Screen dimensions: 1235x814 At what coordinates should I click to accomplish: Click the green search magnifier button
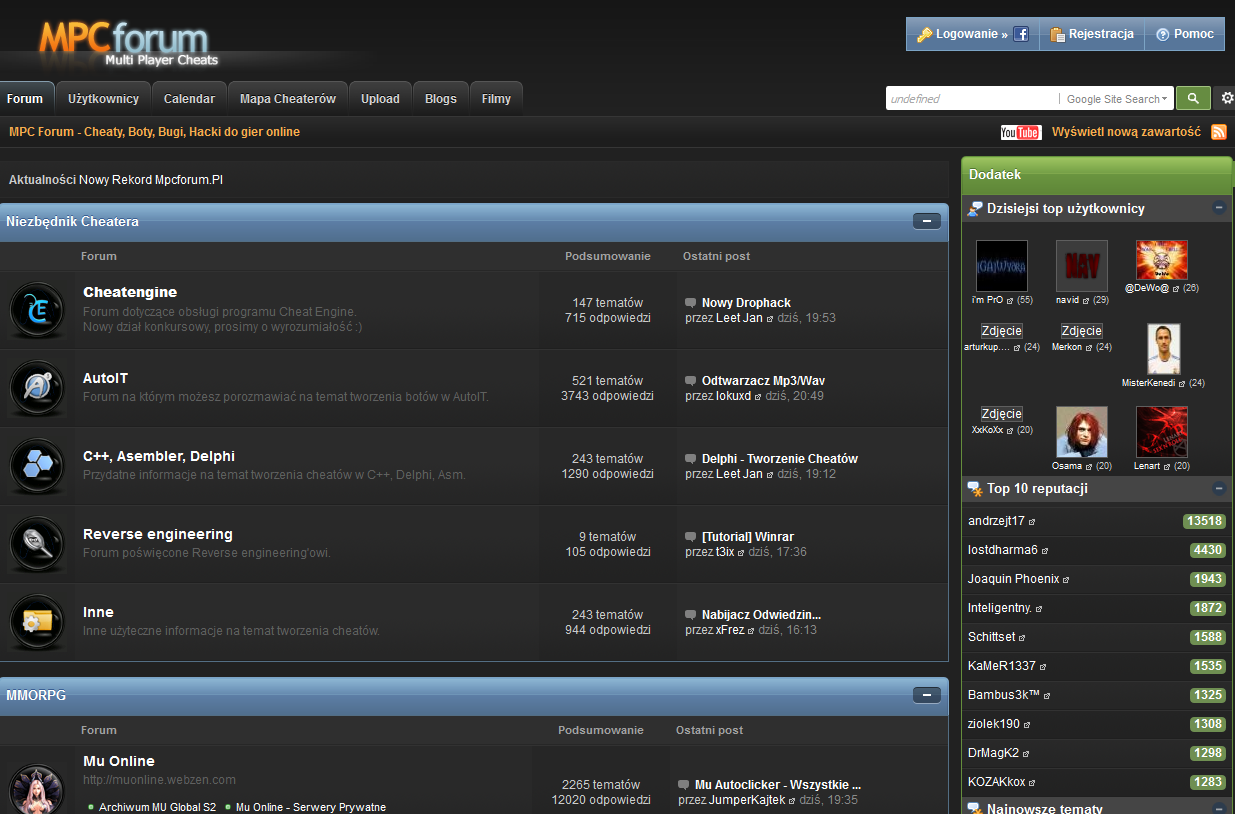tap(1193, 98)
